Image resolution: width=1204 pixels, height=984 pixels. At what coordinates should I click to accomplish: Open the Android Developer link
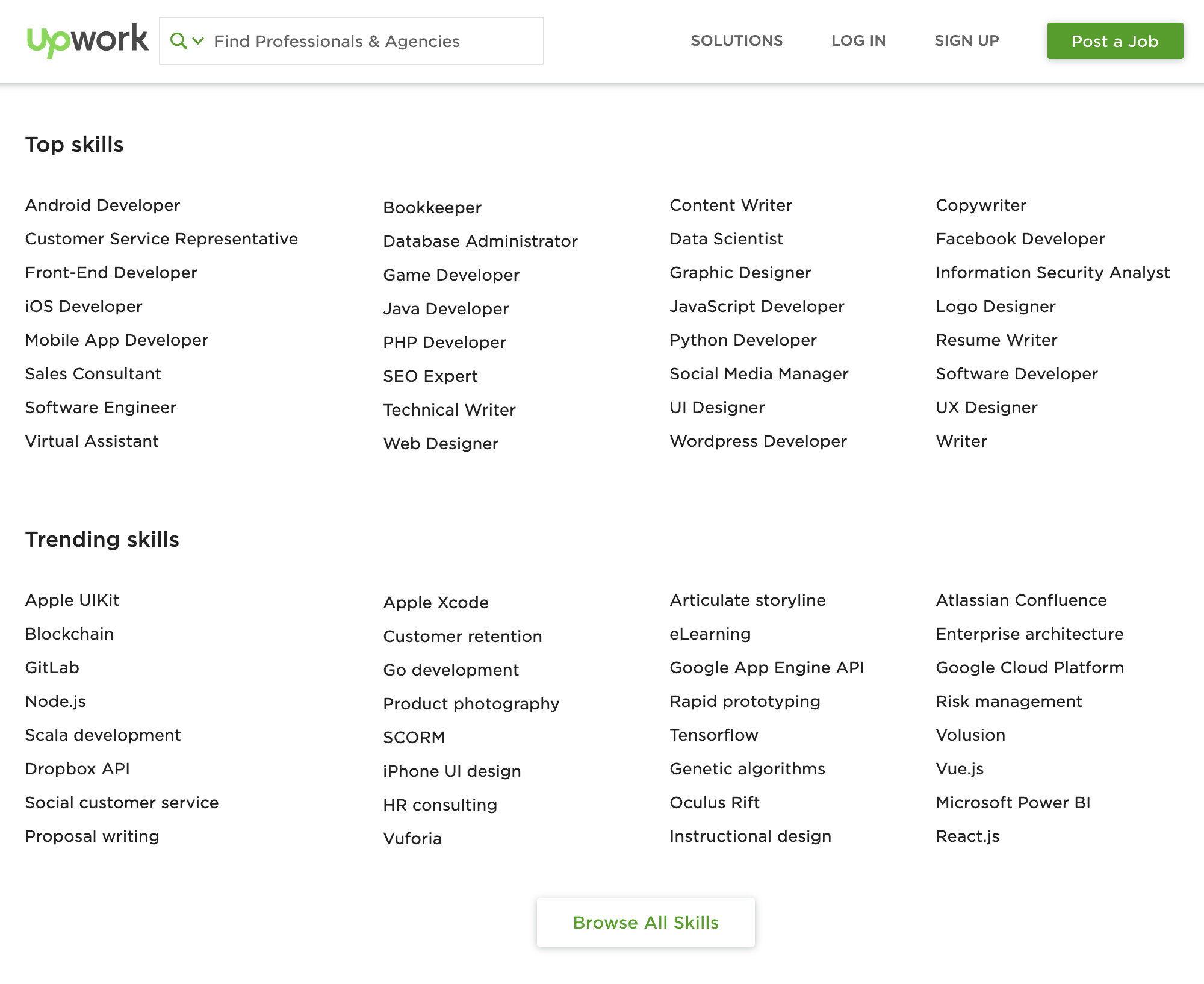tap(102, 205)
